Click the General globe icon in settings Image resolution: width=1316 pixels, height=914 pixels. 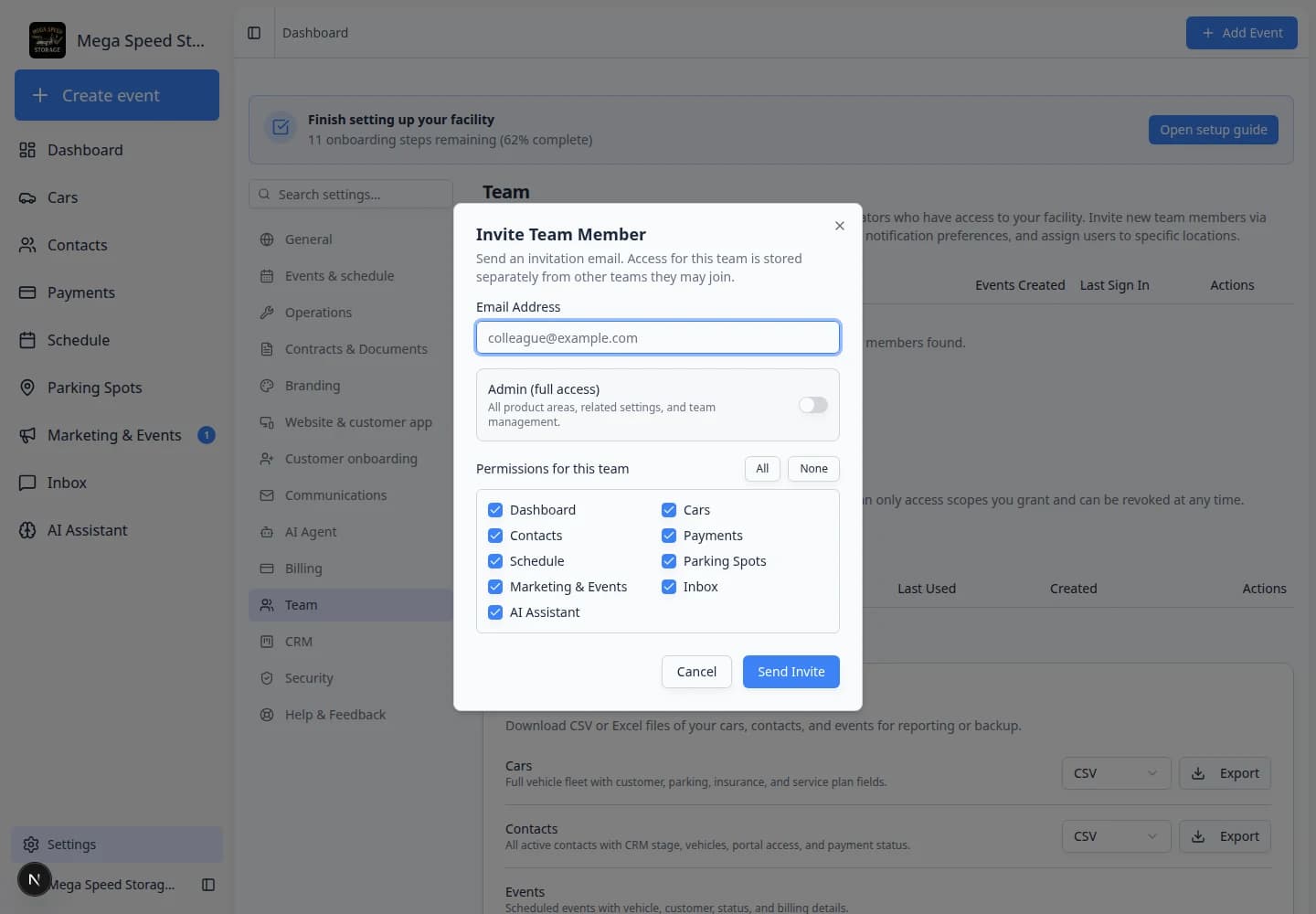(x=267, y=239)
